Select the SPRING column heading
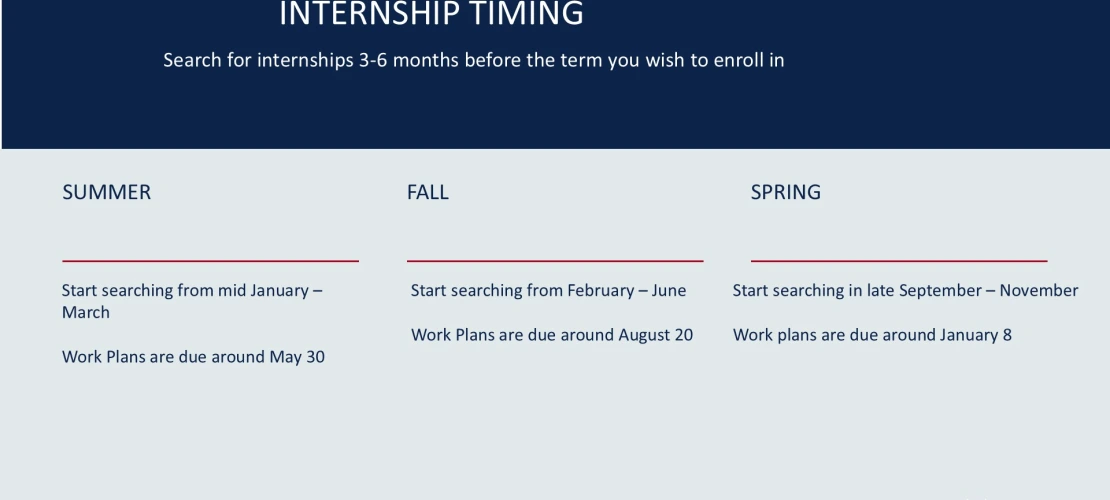This screenshot has height=500, width=1110. (785, 192)
